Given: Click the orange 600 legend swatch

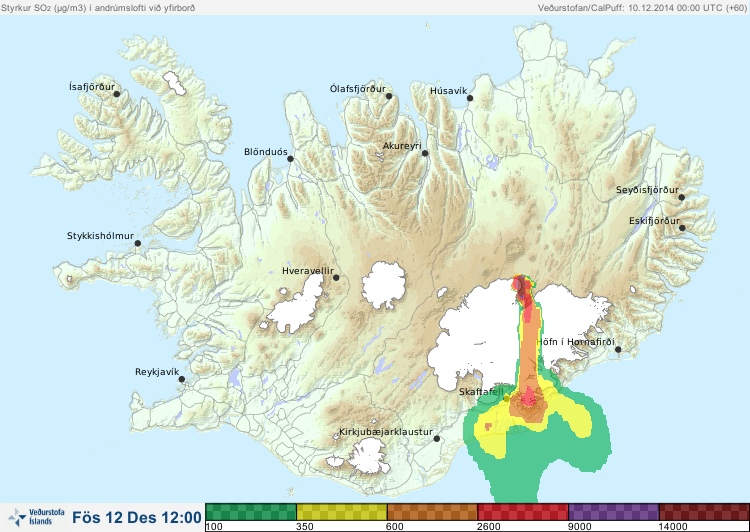Looking at the screenshot, I should pyautogui.click(x=432, y=512).
